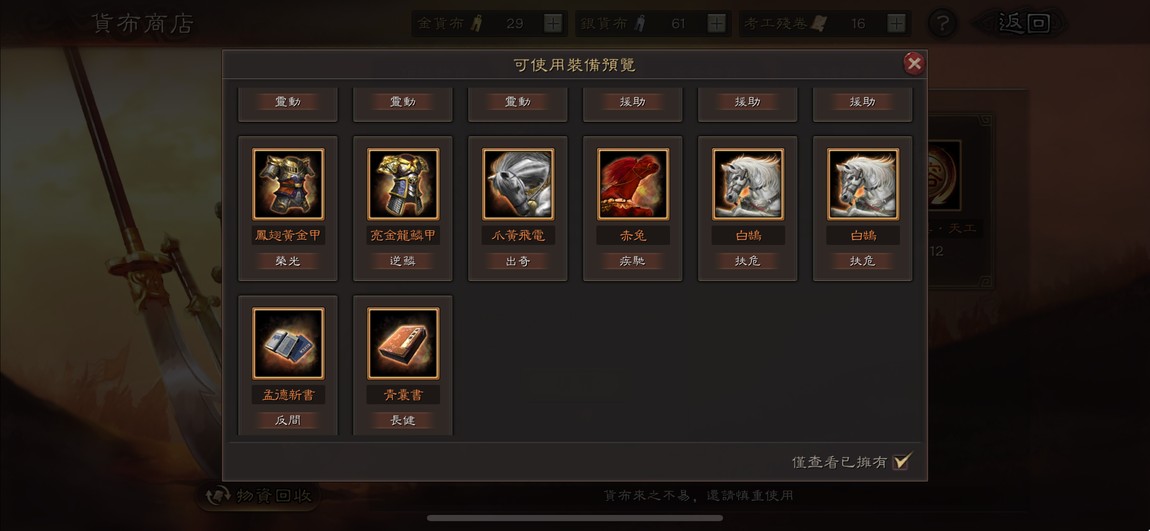Image resolution: width=1150 pixels, height=531 pixels.
Task: Choose the 爪黃飛電 horse icon
Action: pos(518,184)
